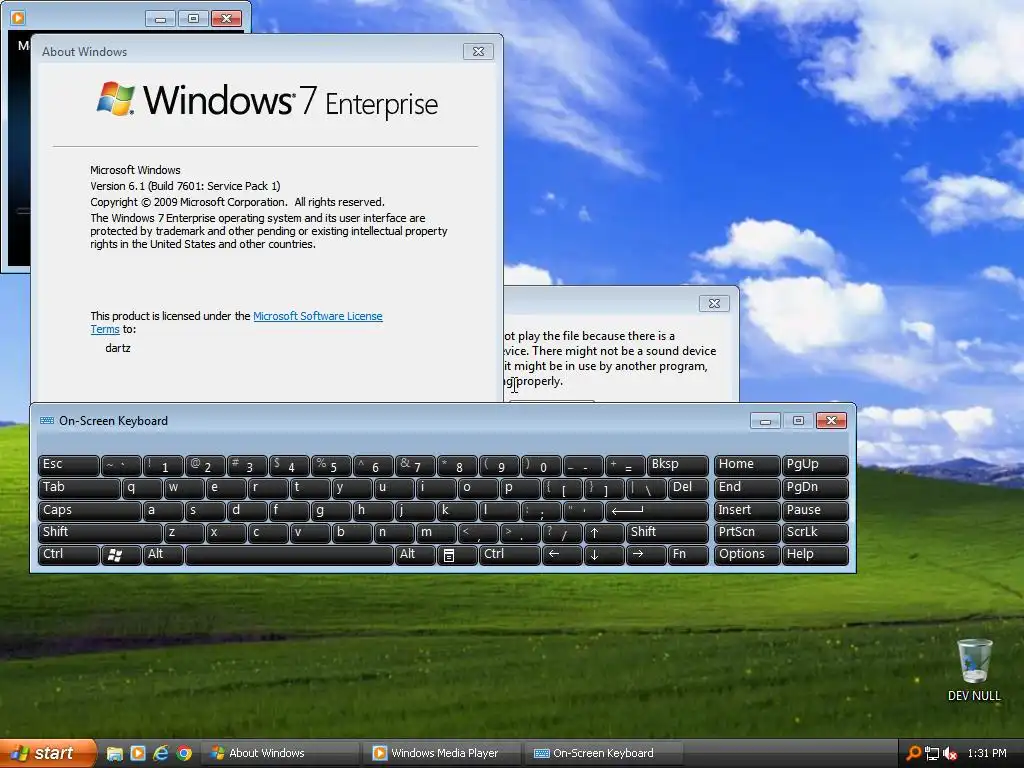Switch to Windows Media Player taskbar item
1024x768 pixels.
click(444, 753)
